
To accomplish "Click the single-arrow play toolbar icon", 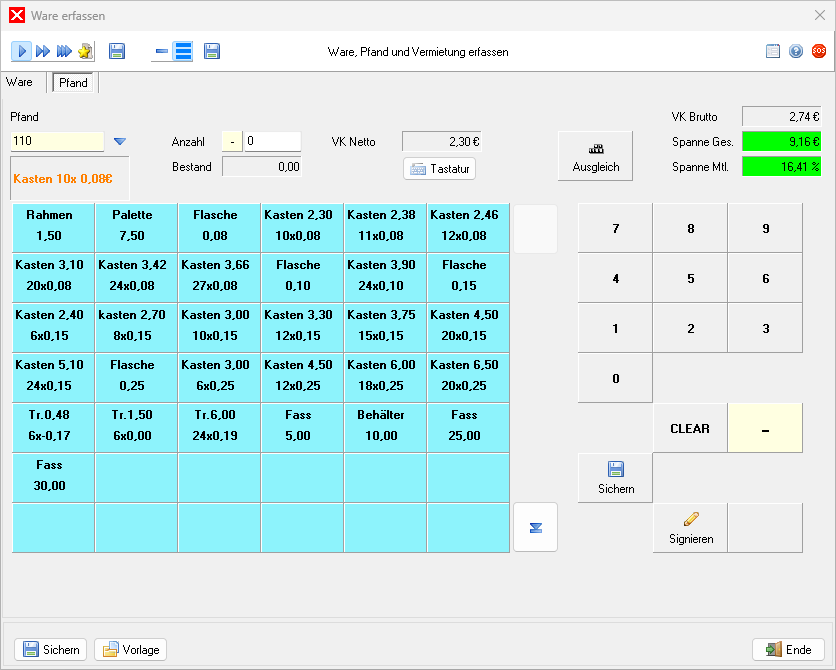I will tap(22, 51).
